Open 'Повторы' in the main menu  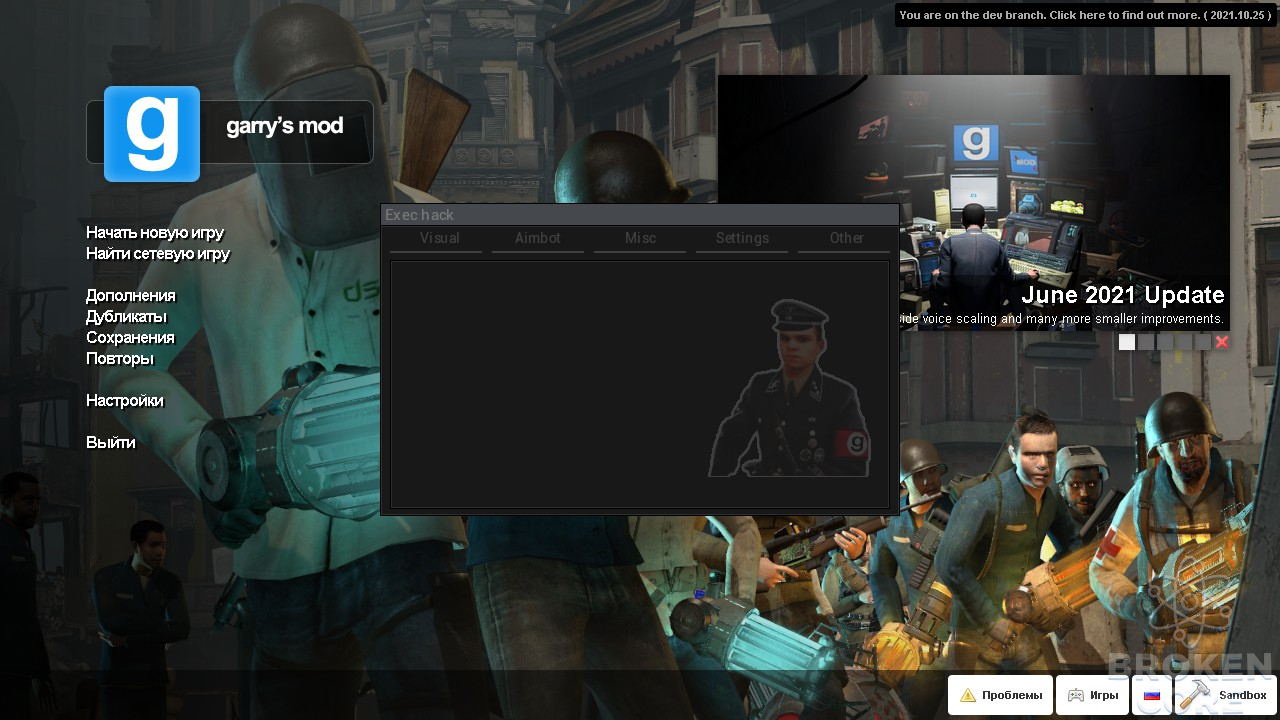coord(120,359)
